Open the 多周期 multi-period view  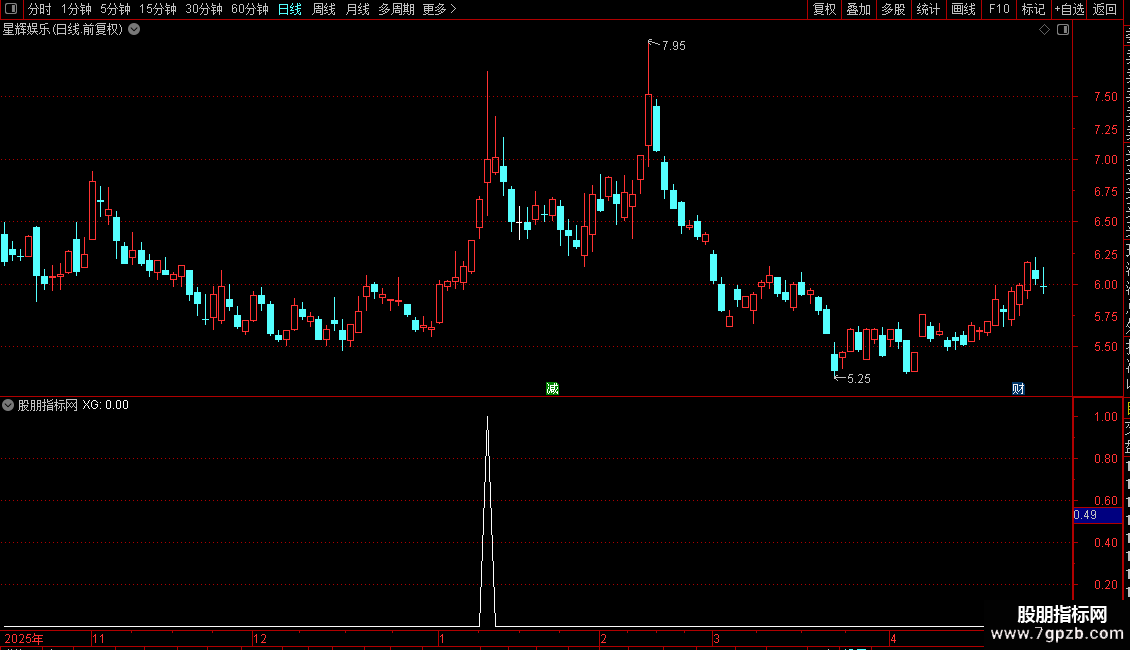pyautogui.click(x=396, y=9)
